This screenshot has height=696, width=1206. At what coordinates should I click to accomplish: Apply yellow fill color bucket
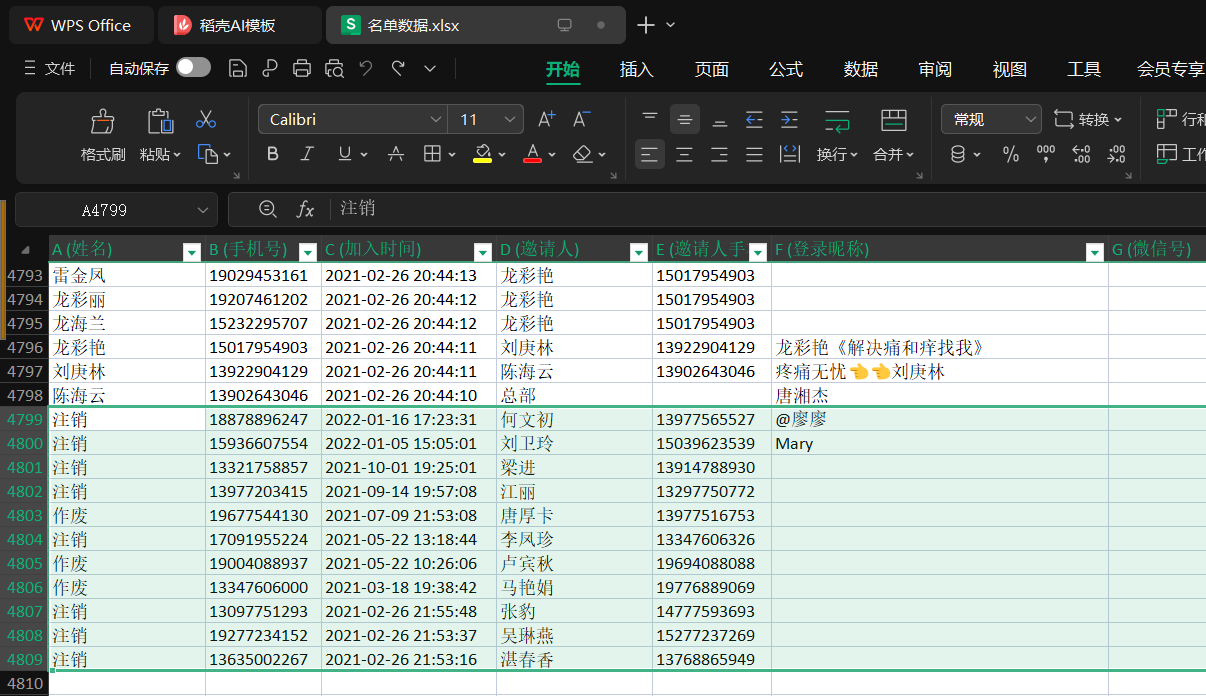482,154
